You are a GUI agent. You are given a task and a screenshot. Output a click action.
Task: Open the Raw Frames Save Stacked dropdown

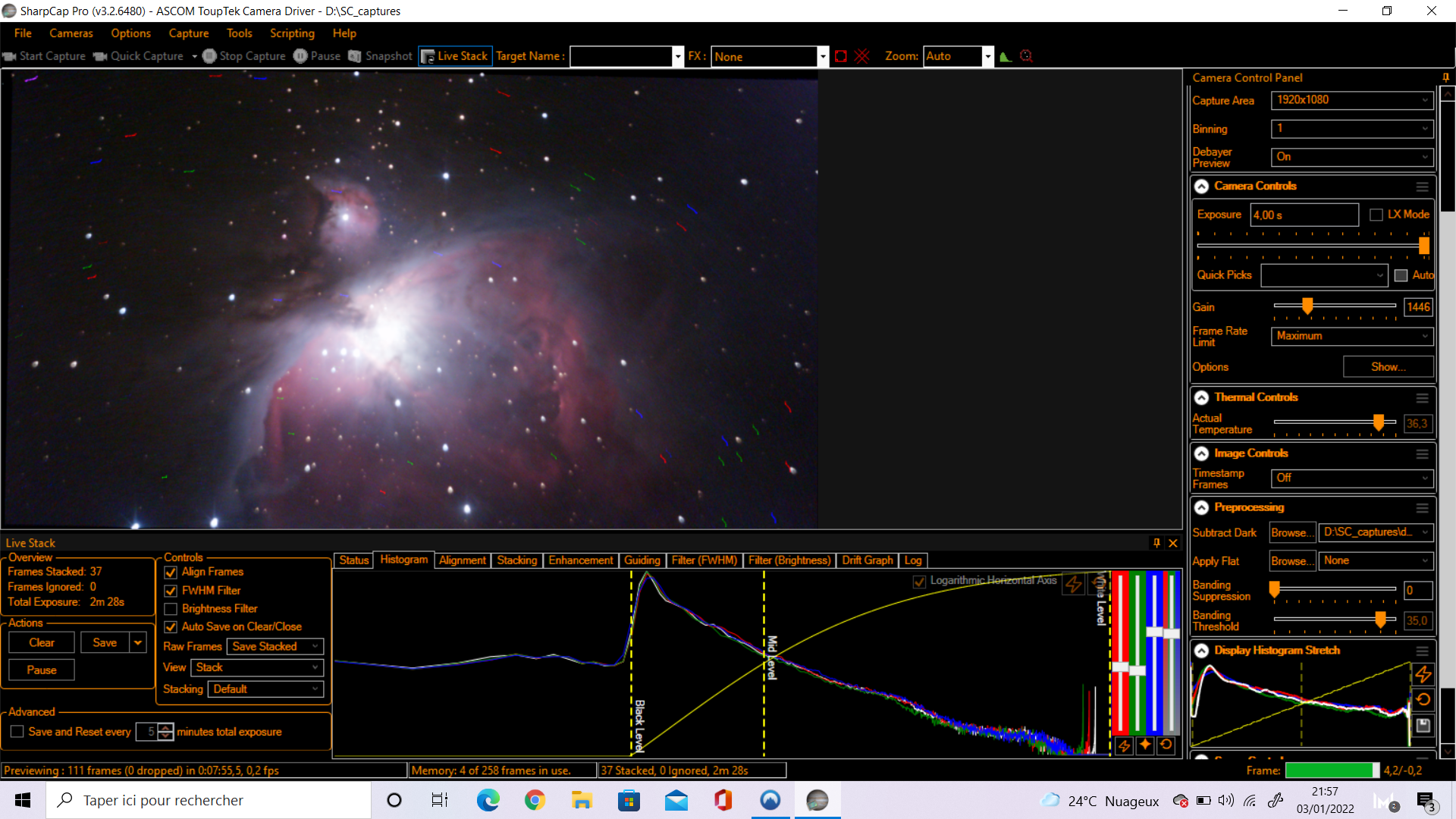[275, 646]
